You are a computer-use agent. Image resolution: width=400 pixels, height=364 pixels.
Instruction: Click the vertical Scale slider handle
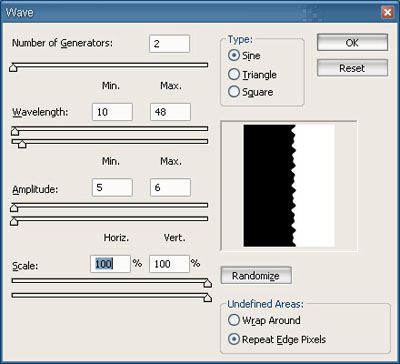[207, 298]
